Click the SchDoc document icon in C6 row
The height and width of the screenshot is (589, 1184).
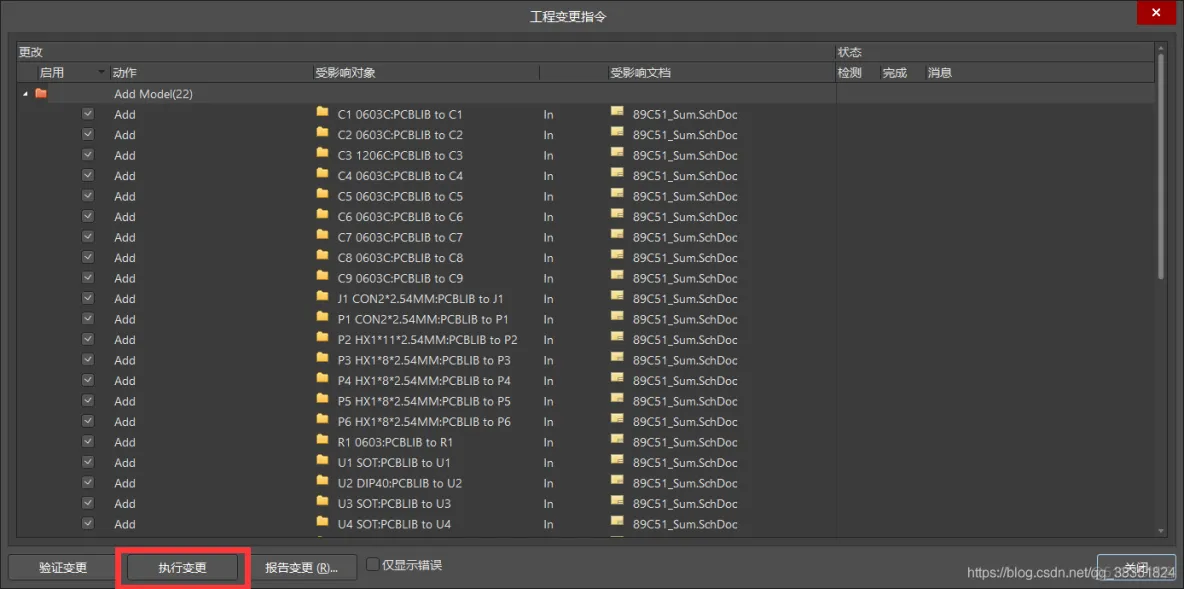(617, 214)
